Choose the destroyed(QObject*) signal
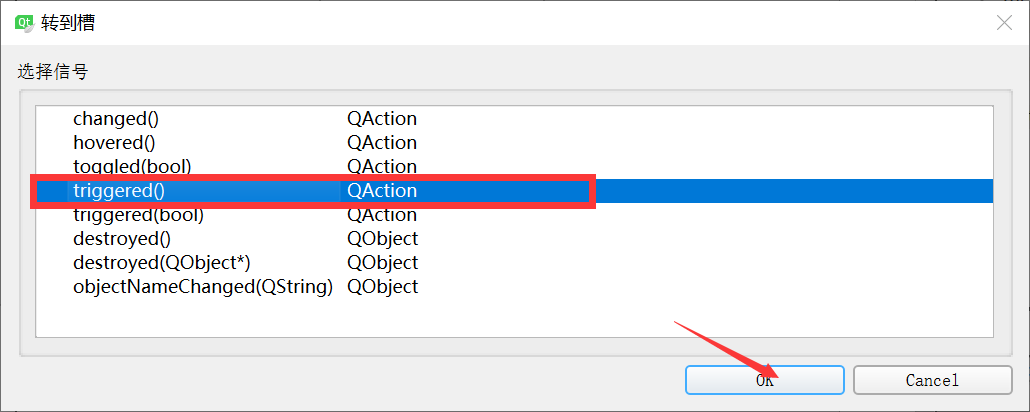Screen dimensions: 1030x412 tap(162, 262)
